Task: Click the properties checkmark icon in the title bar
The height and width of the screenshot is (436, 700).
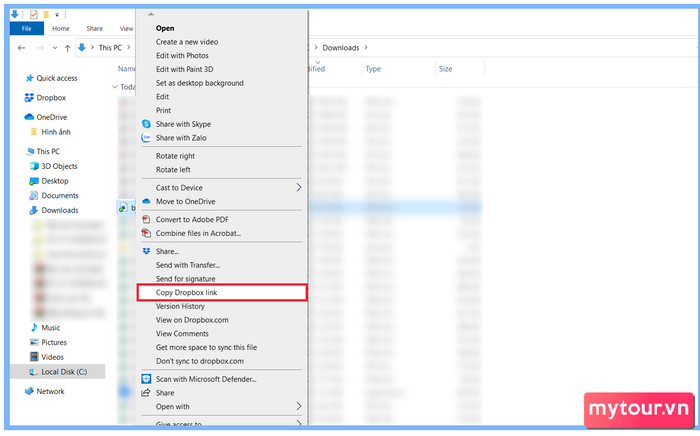Action: 33,15
